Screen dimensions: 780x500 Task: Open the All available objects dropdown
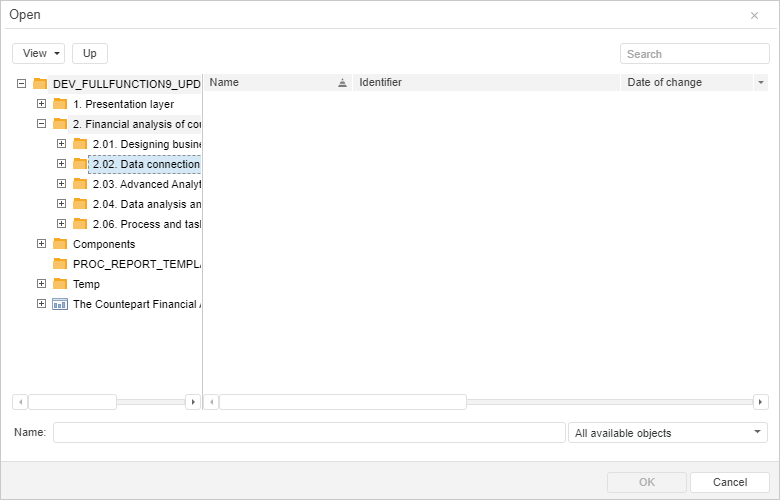tap(667, 433)
